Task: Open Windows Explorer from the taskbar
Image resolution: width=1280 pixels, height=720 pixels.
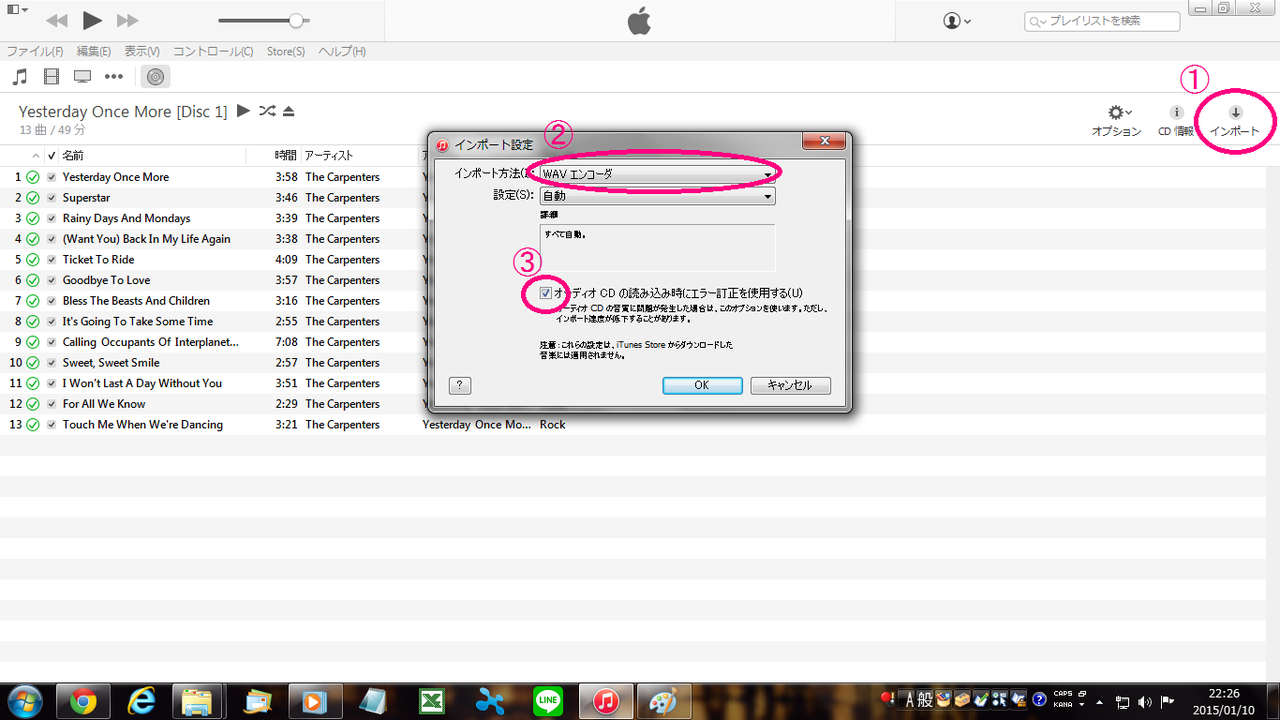Action: [x=199, y=702]
